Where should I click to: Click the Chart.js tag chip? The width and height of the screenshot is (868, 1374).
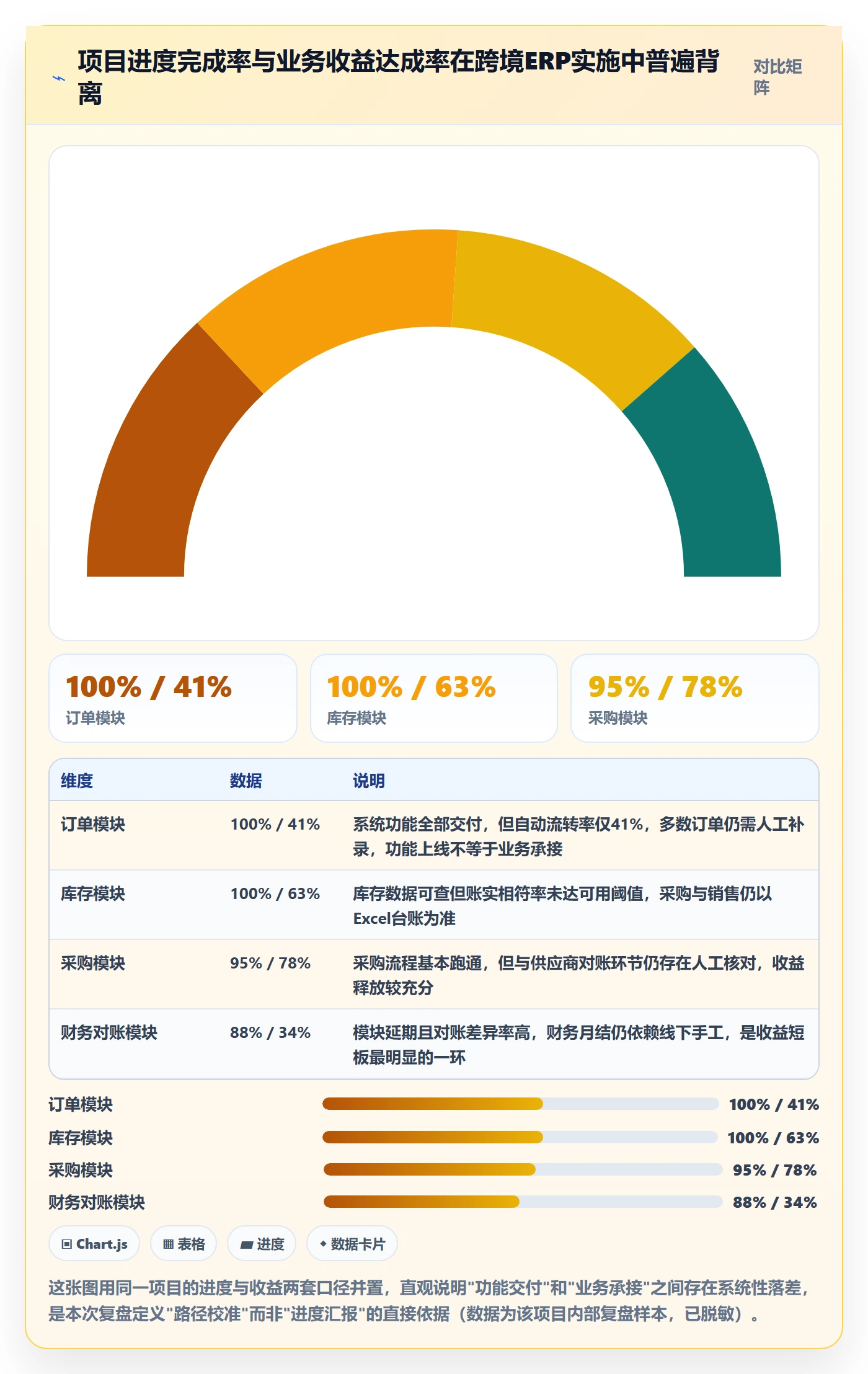[94, 1243]
